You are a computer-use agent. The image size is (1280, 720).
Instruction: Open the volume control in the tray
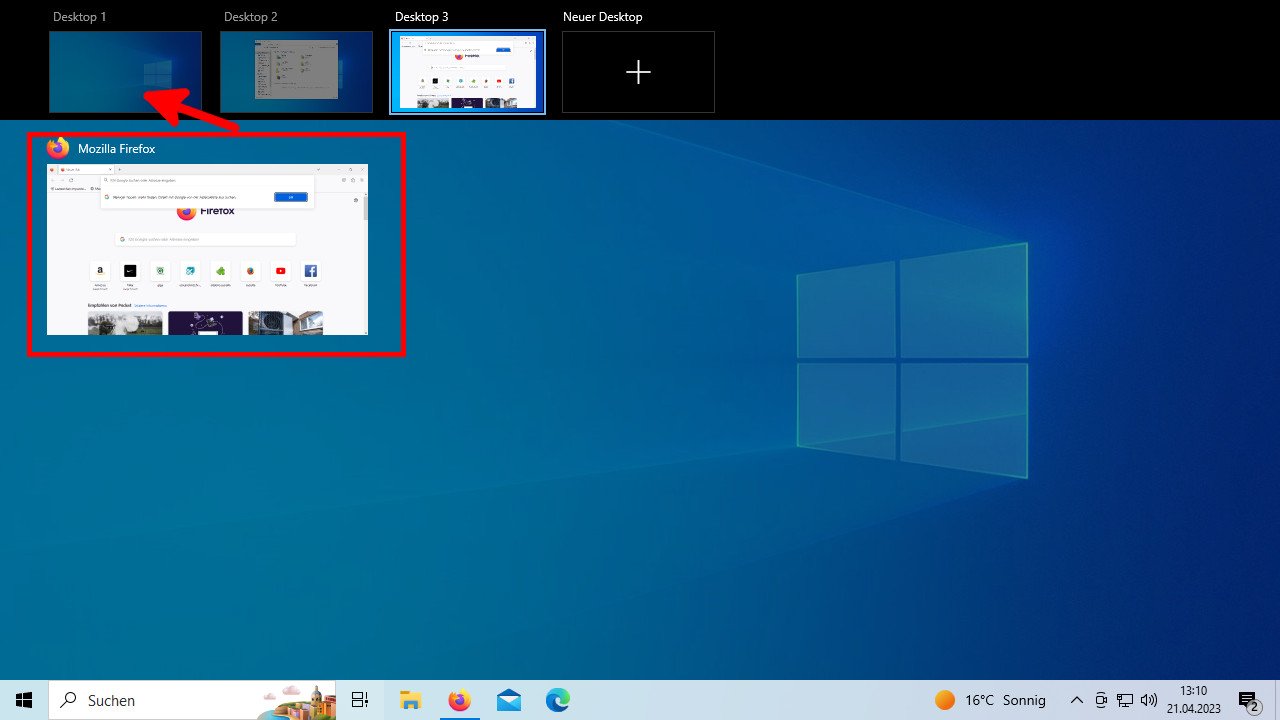(x=1148, y=699)
